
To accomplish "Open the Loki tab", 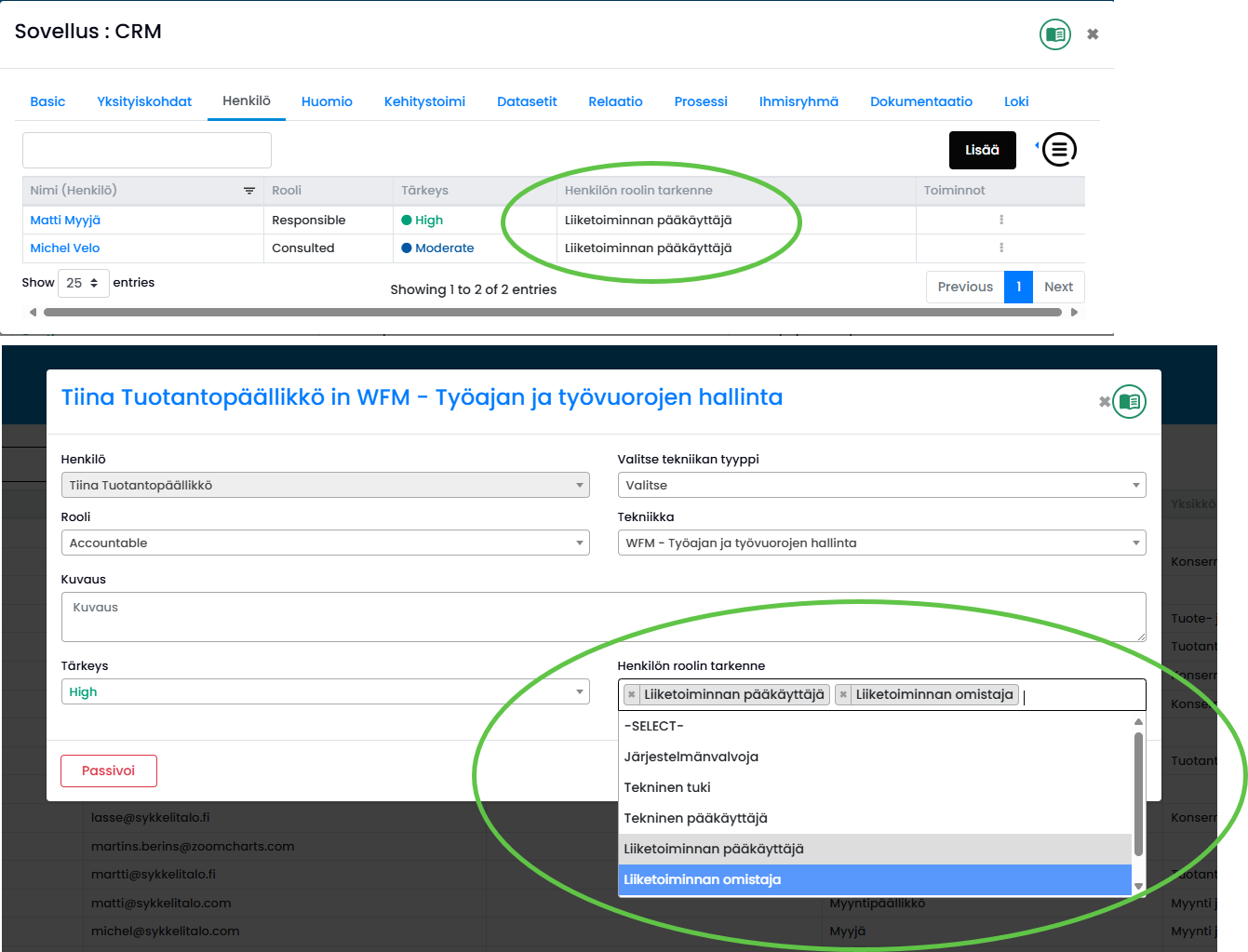I will point(1016,101).
